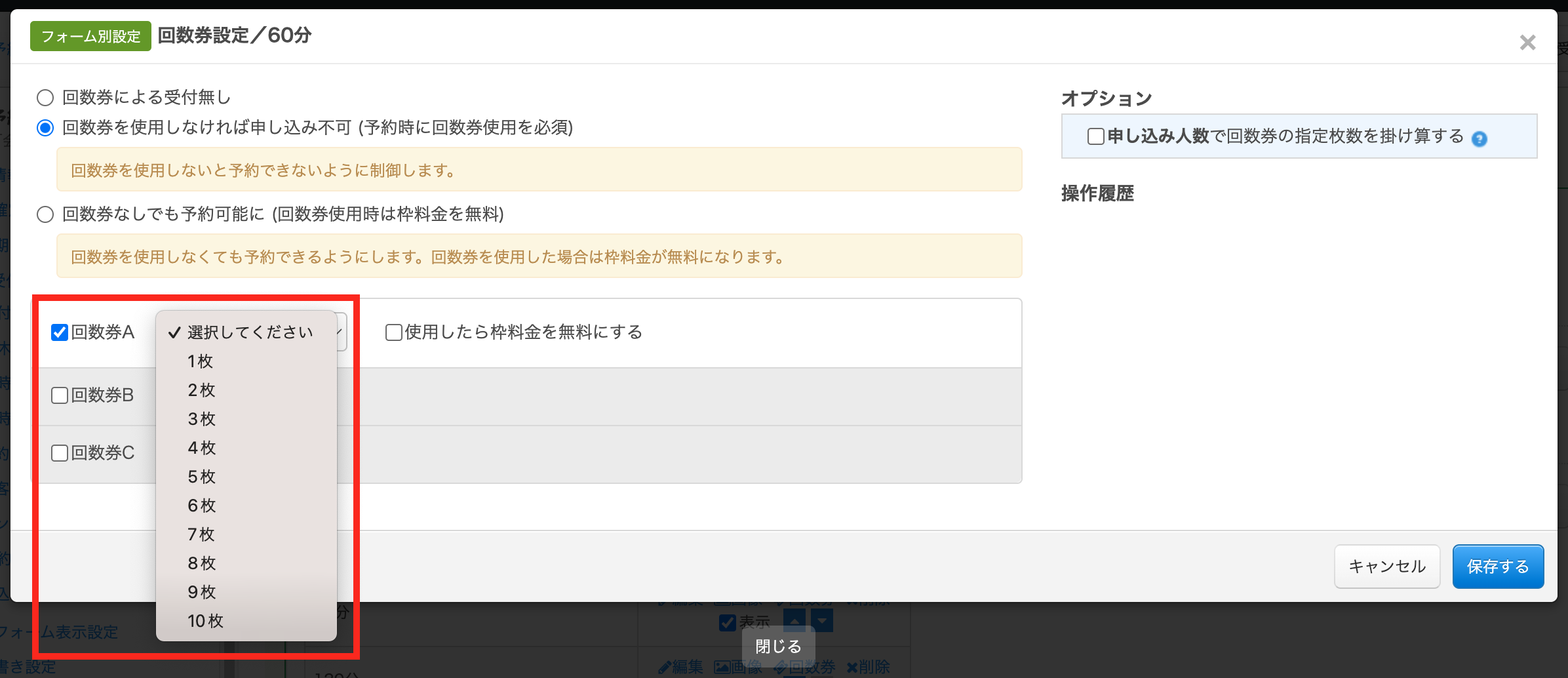Select 1枚 from the dropdown list
Screen dimensions: 1568x678
pos(201,361)
